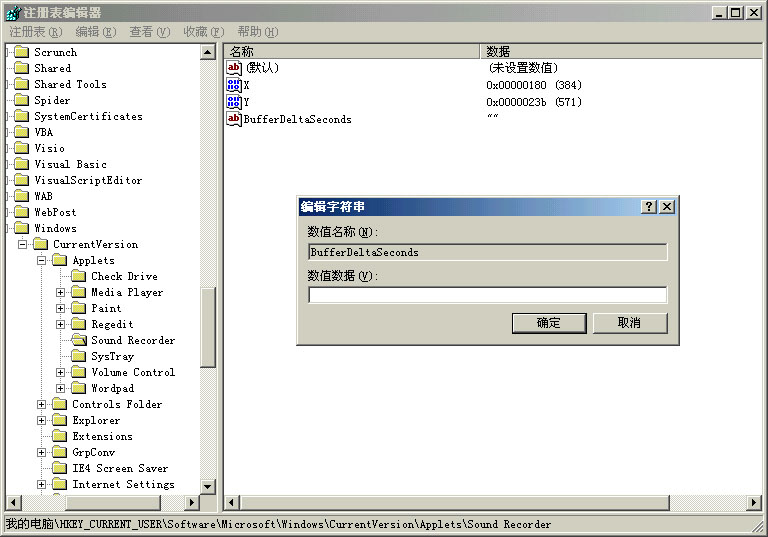Click the 名称 column header
Screen dimensions: 768x537
tap(352, 51)
